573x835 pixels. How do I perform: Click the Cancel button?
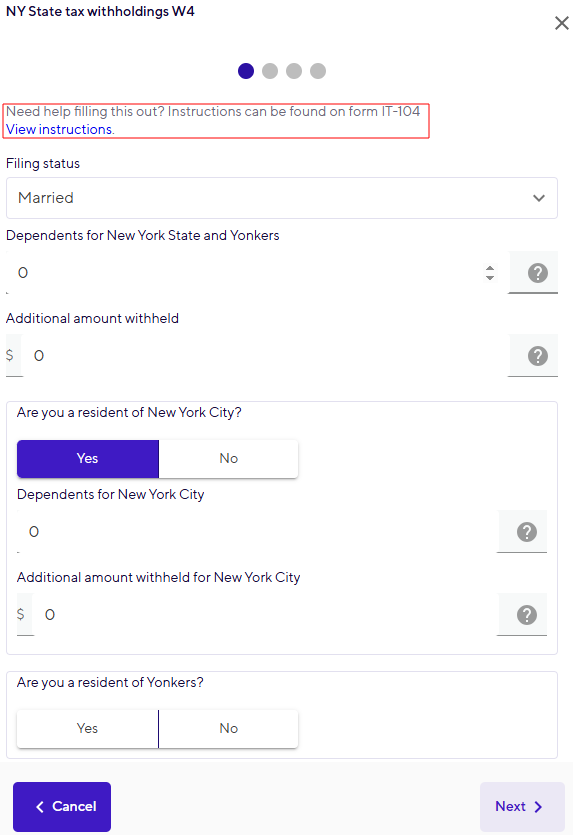pyautogui.click(x=62, y=807)
